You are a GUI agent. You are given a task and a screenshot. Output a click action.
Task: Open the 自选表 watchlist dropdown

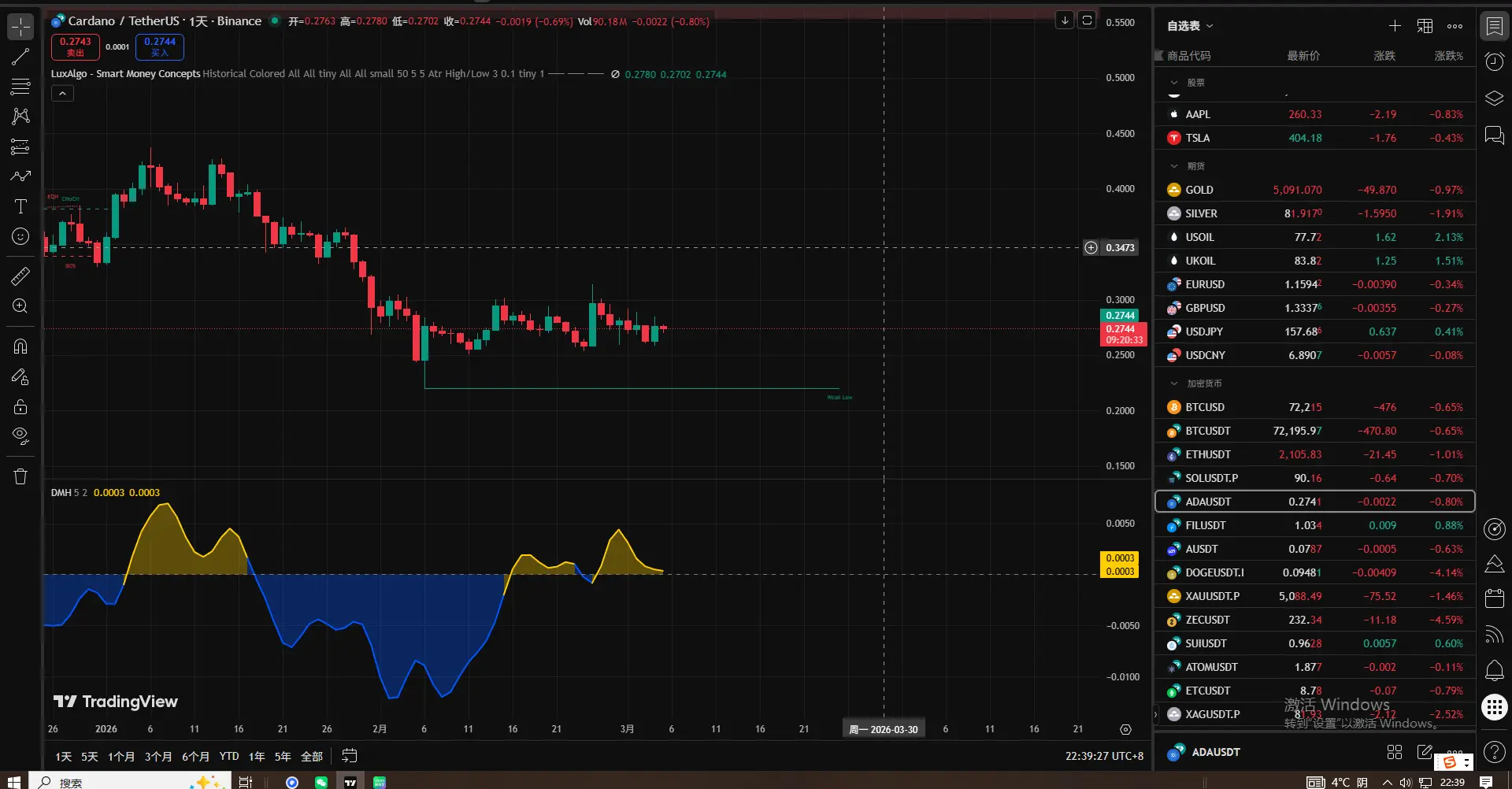point(1190,26)
